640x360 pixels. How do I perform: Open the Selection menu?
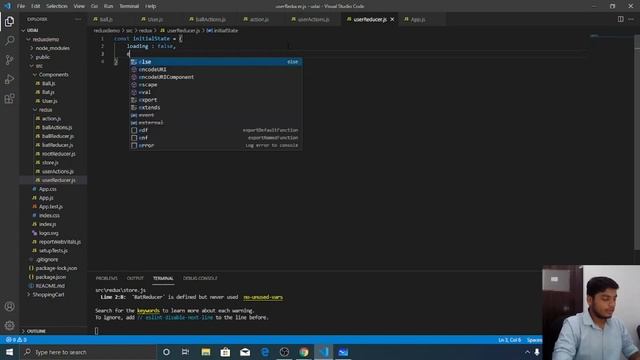(57, 6)
